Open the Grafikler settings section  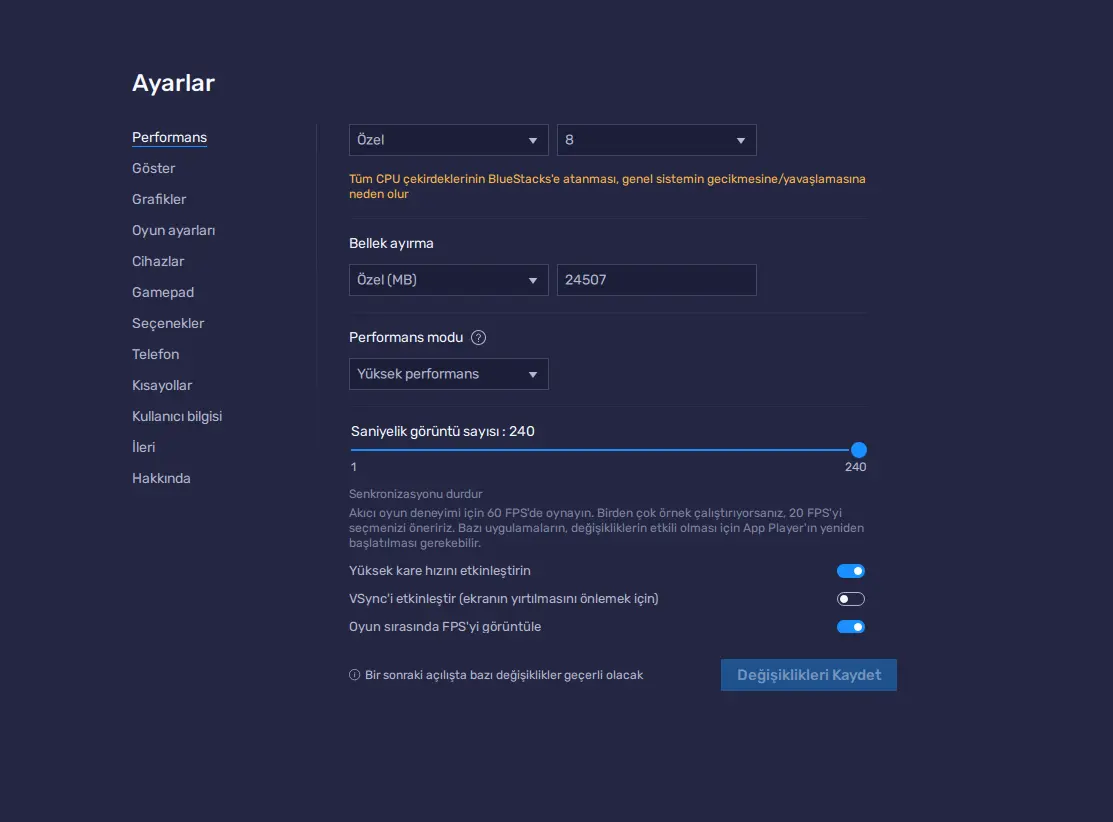[159, 199]
